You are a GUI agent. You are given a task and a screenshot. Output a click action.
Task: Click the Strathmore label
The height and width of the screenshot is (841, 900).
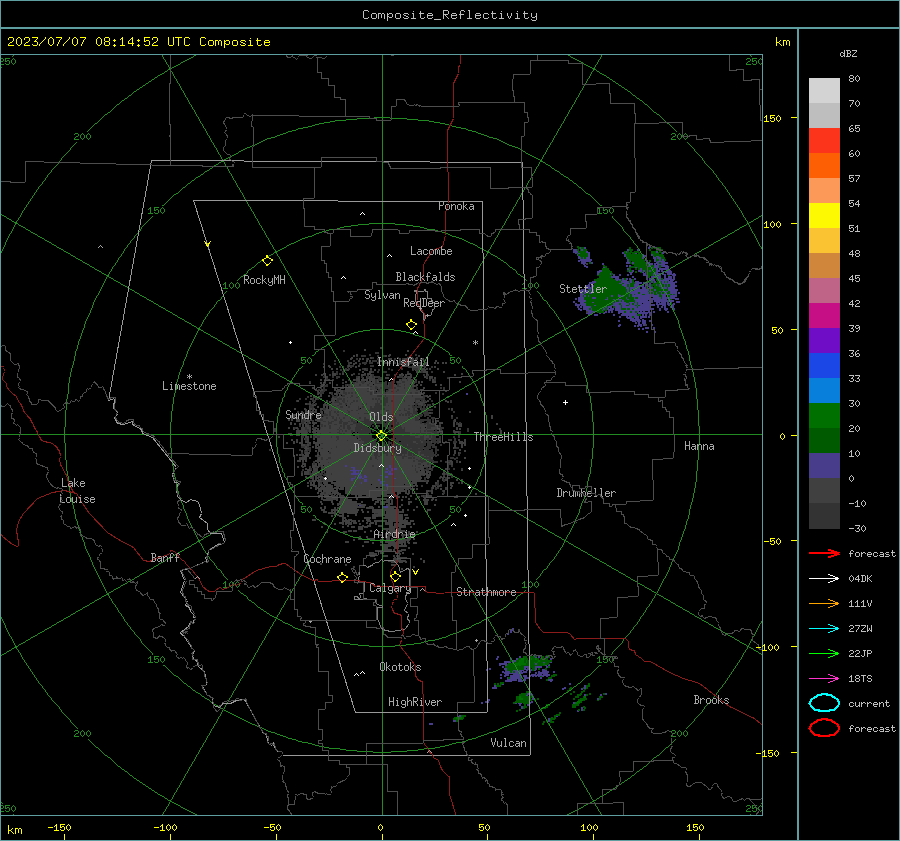(486, 592)
